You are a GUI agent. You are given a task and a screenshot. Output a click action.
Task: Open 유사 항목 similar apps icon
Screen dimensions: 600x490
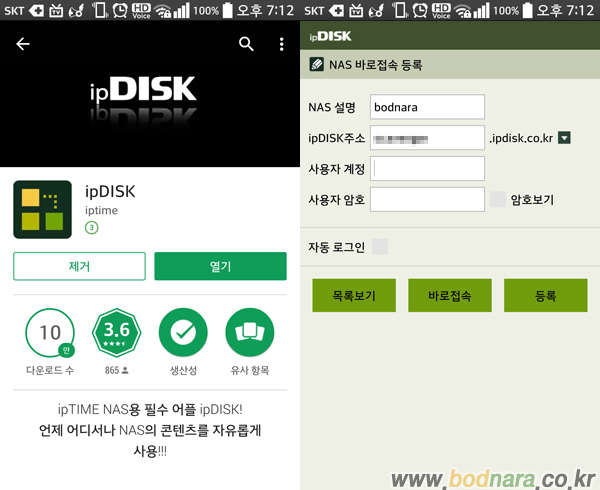point(250,334)
